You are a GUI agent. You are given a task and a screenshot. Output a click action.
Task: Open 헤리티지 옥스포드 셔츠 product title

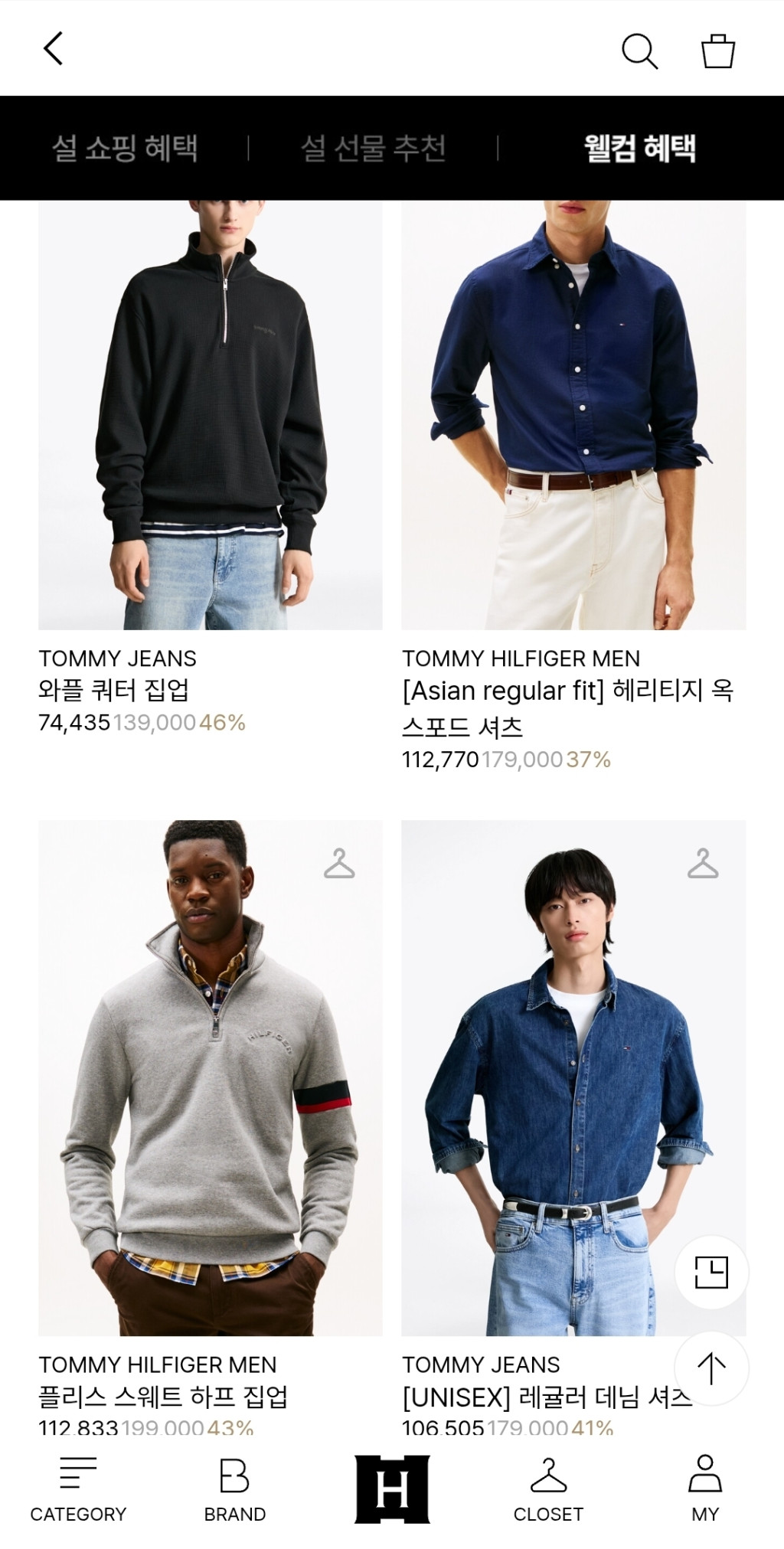567,709
